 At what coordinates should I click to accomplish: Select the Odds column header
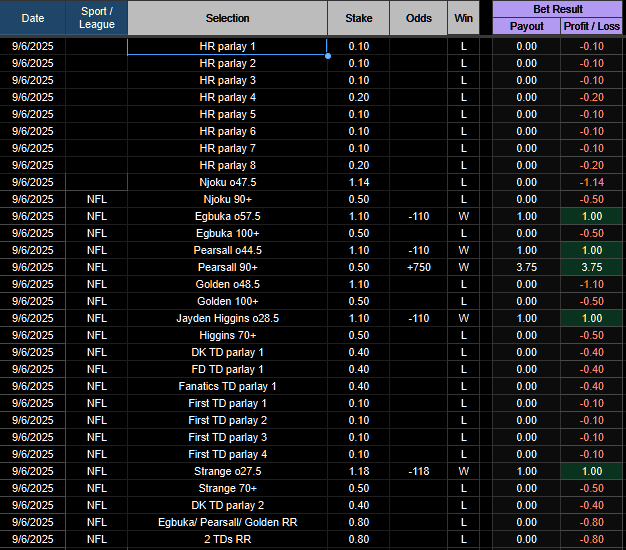tap(418, 18)
